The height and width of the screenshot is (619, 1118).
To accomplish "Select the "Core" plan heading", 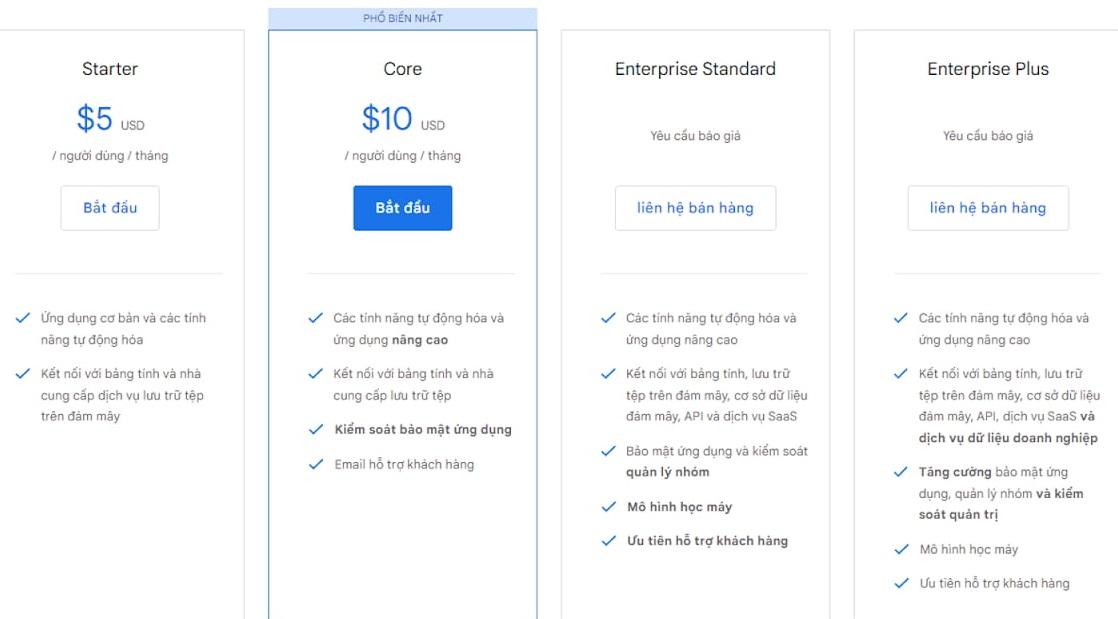I will pyautogui.click(x=403, y=68).
